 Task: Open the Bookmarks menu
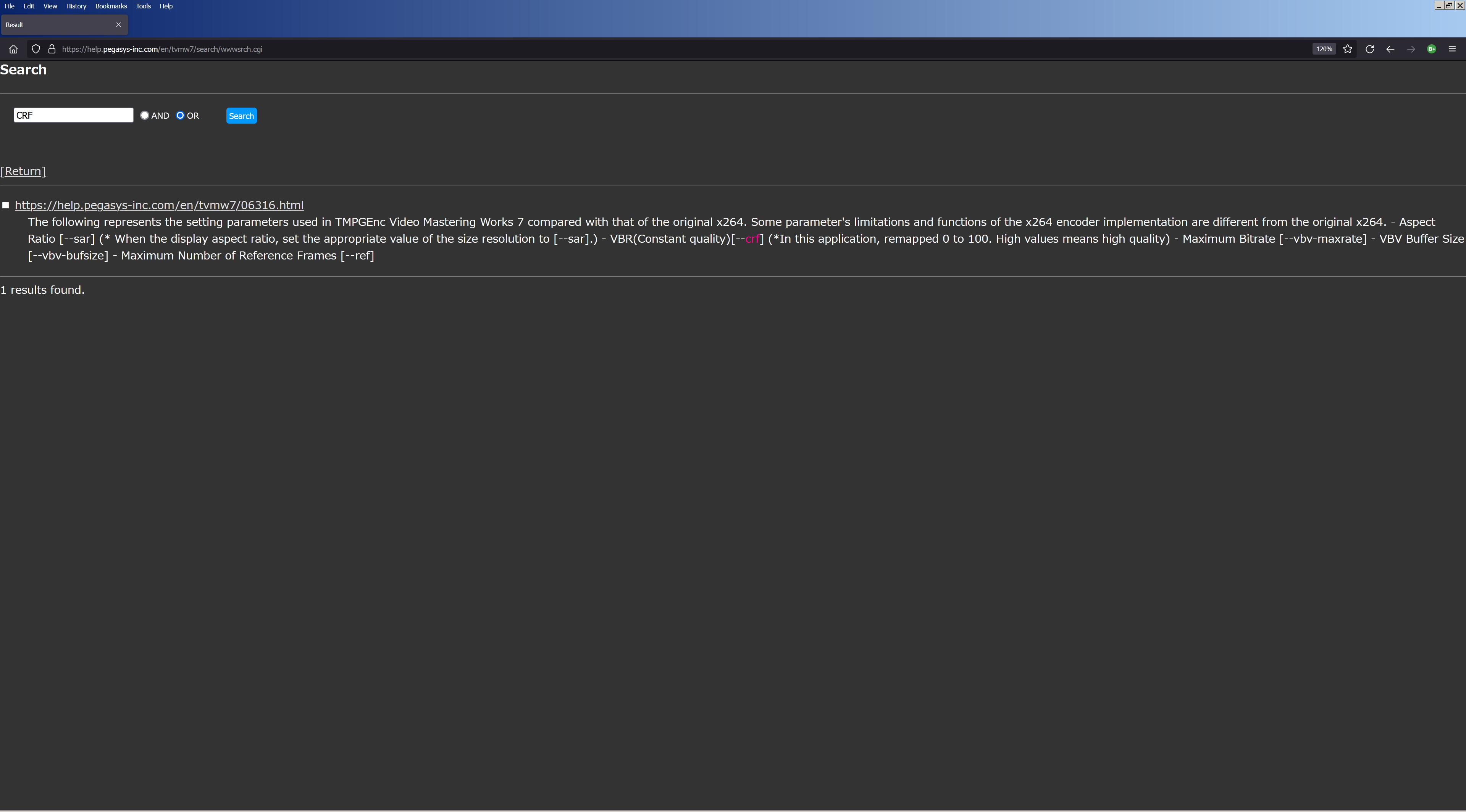[111, 6]
